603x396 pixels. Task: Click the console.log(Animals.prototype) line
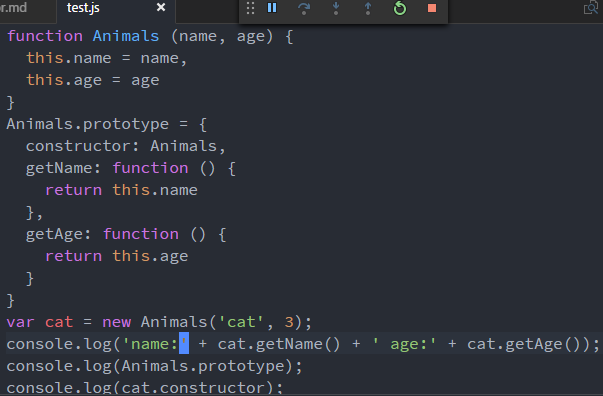[x=155, y=366]
